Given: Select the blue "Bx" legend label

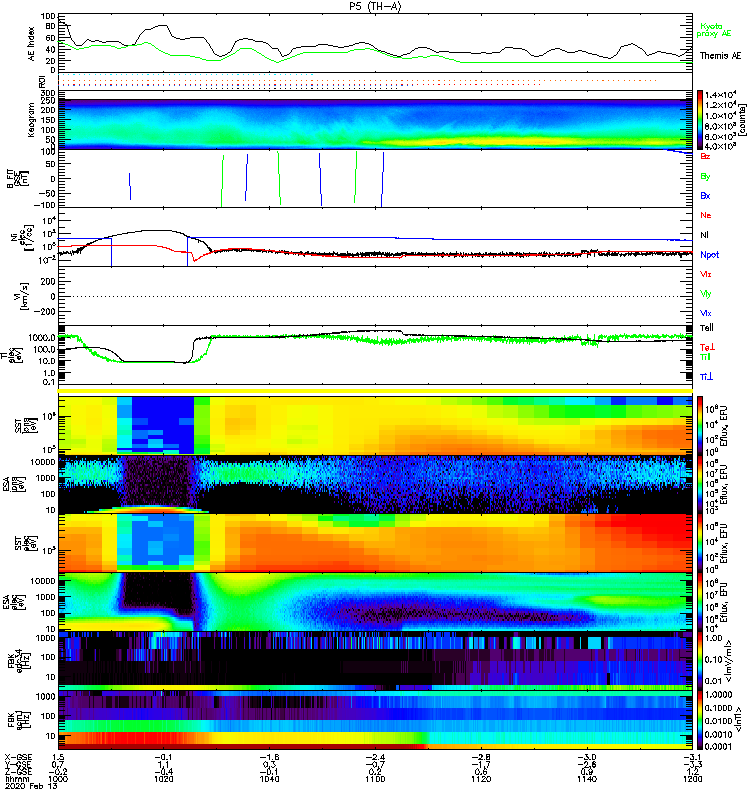Looking at the screenshot, I should pos(705,196).
